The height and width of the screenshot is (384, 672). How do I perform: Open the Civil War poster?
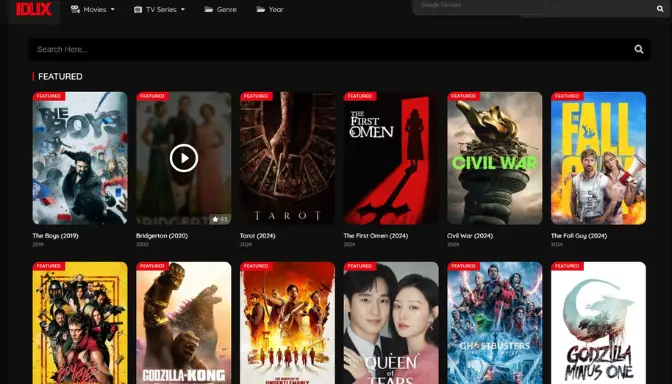[x=495, y=158]
